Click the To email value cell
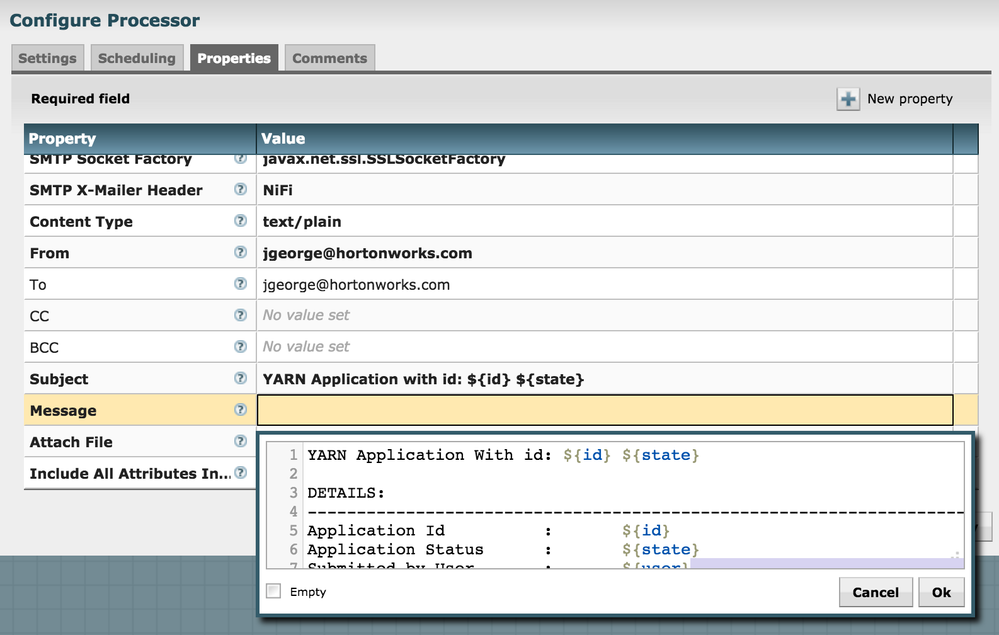The image size is (999, 635). click(x=604, y=285)
